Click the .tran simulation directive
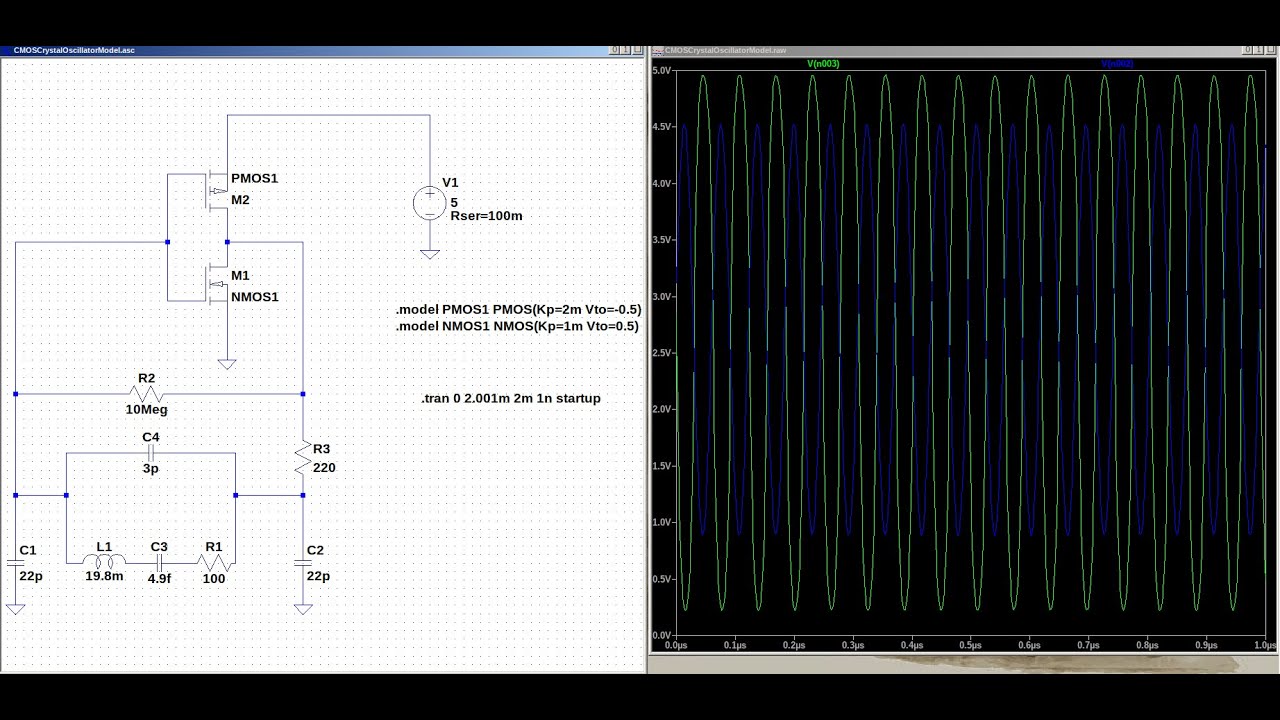1280x720 pixels. tap(511, 398)
